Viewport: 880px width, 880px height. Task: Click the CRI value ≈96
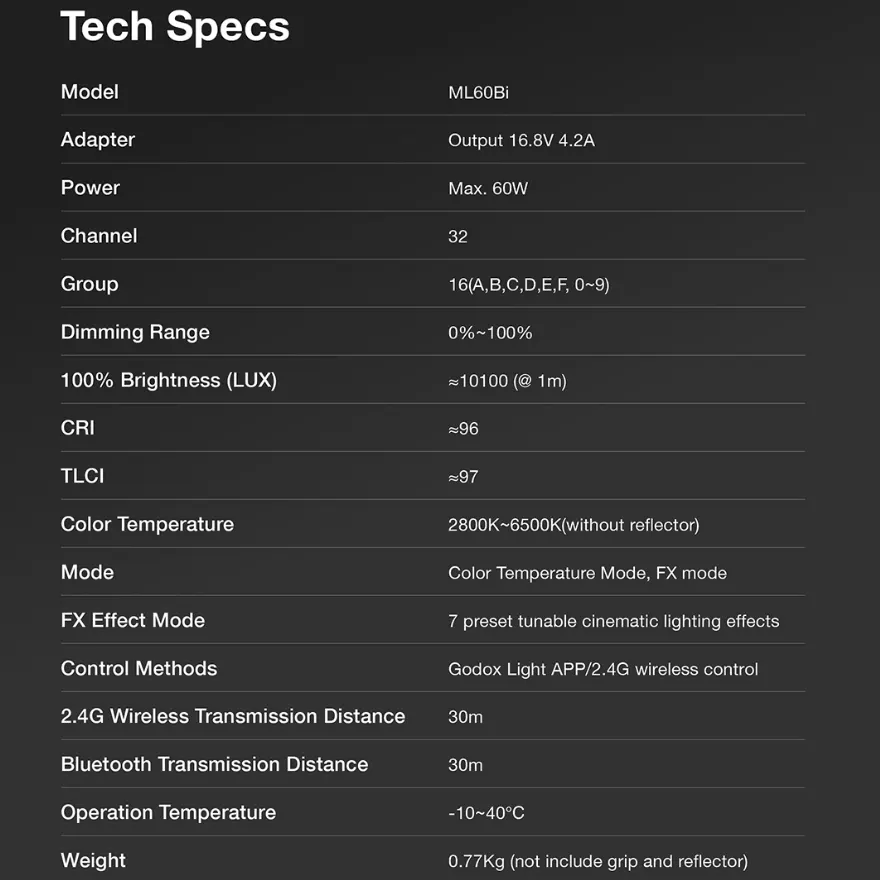click(x=463, y=429)
